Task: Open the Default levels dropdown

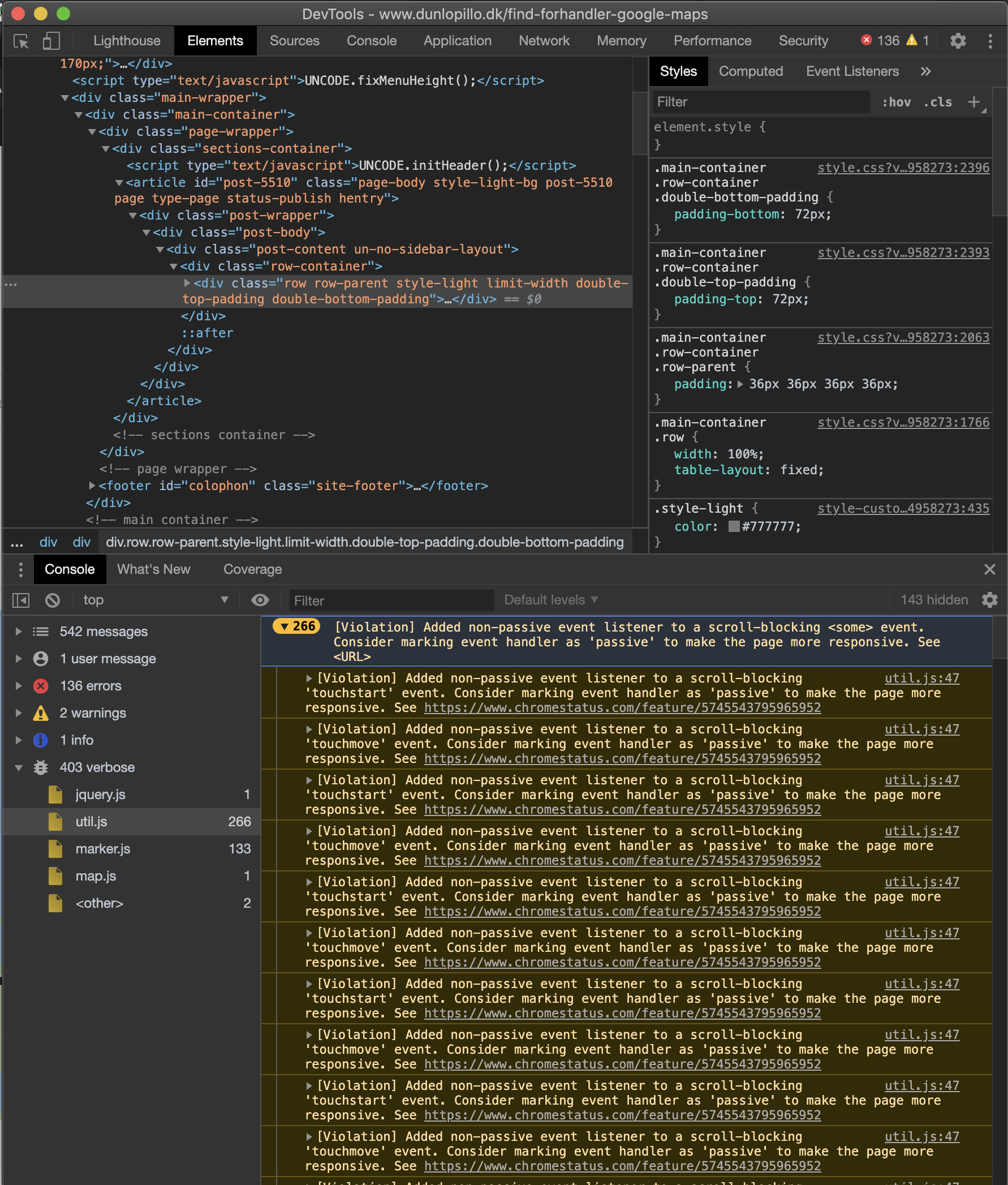Action: (551, 600)
